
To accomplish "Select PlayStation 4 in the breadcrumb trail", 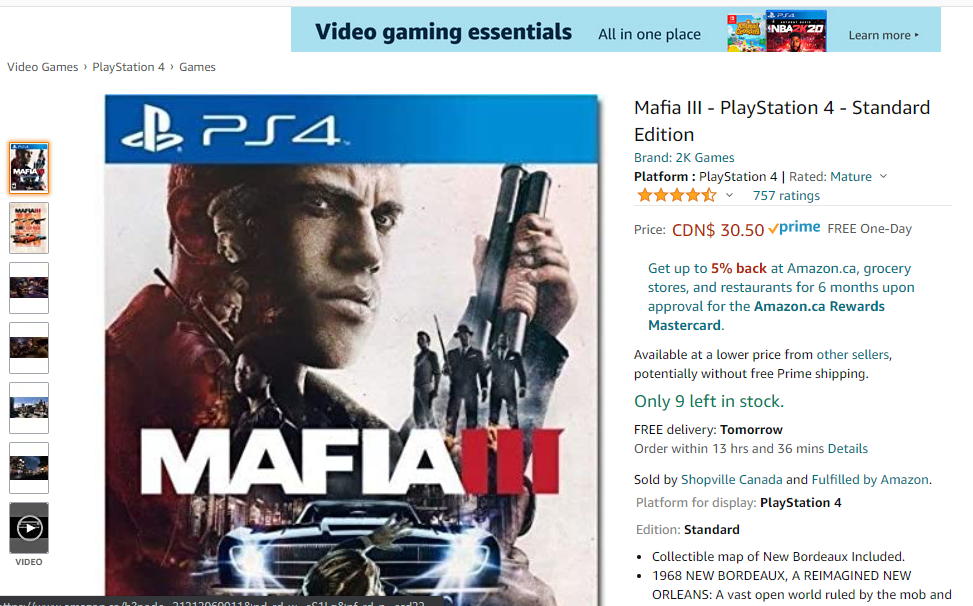I will 128,66.
